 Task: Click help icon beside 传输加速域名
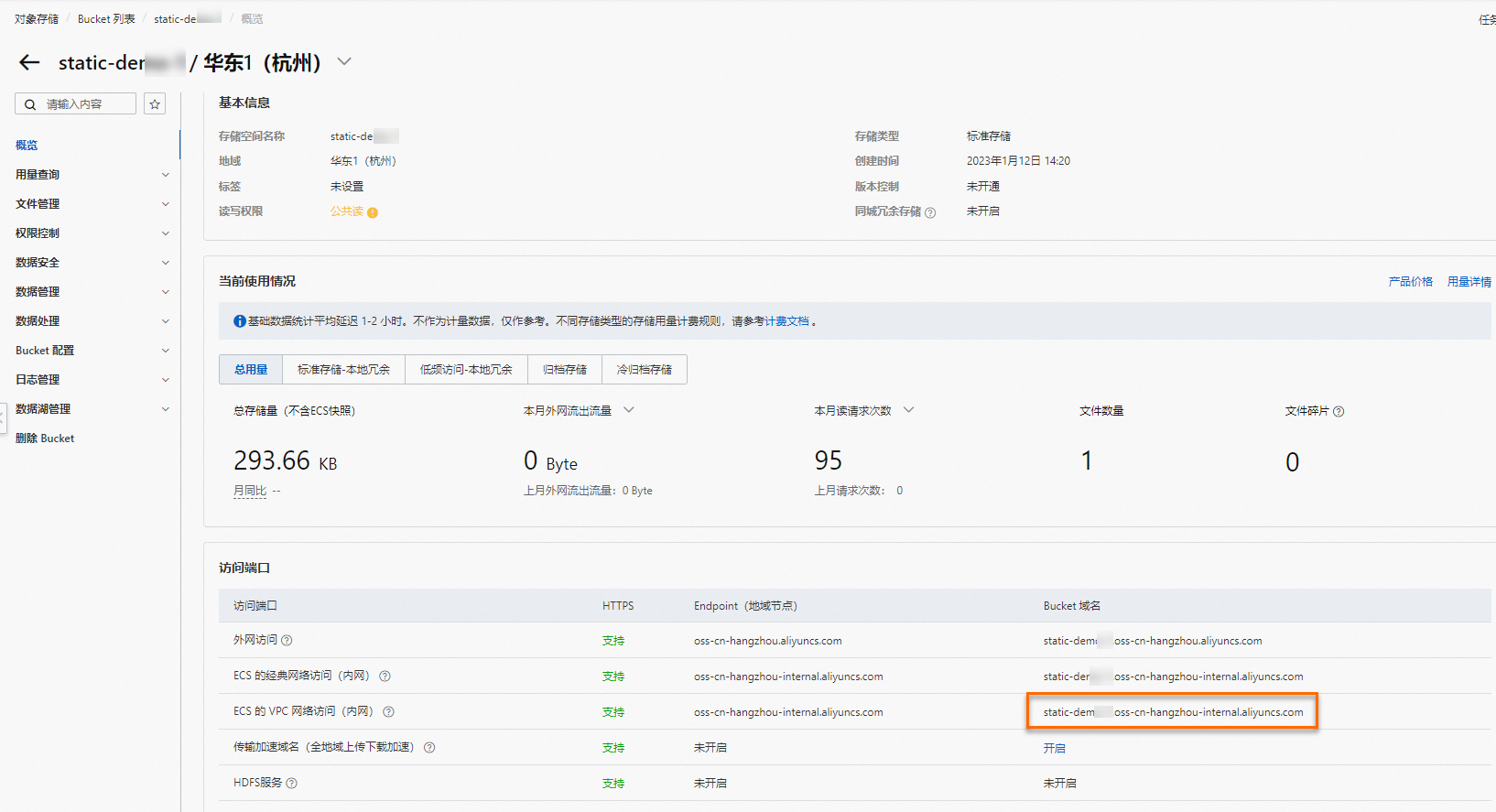(429, 748)
